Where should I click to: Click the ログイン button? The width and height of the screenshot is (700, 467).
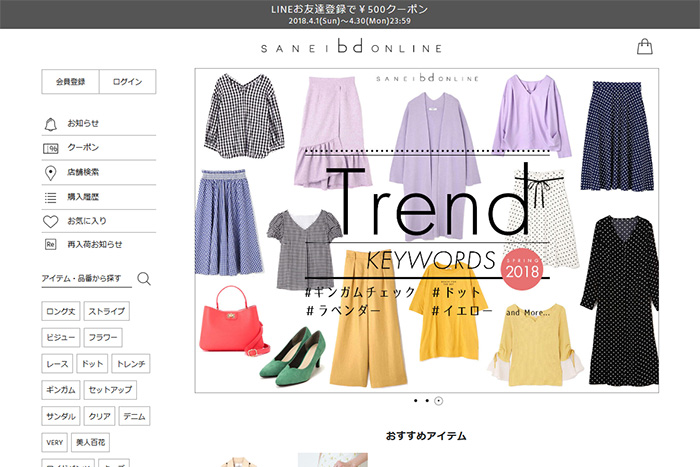point(128,82)
